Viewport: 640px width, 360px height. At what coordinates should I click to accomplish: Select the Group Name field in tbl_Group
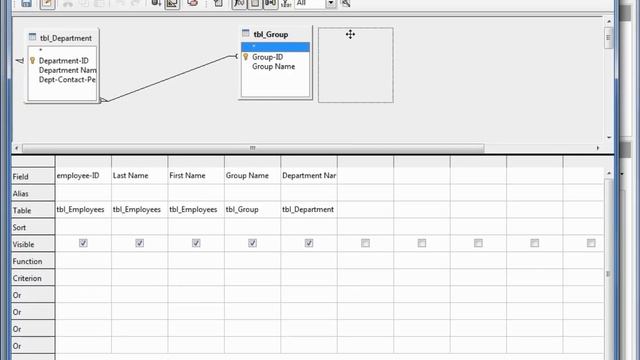273,67
